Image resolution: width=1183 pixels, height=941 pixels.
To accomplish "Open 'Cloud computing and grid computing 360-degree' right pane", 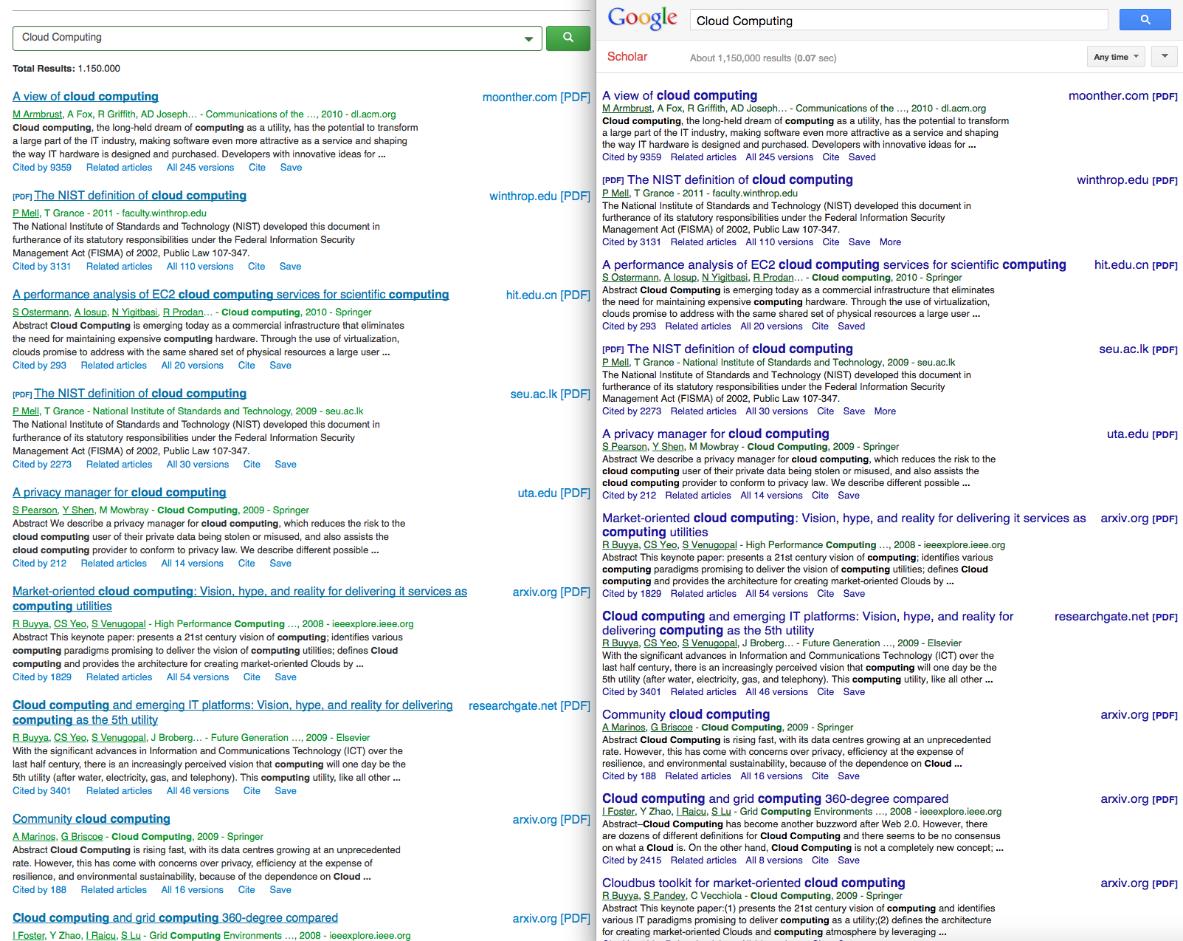I will pos(775,798).
